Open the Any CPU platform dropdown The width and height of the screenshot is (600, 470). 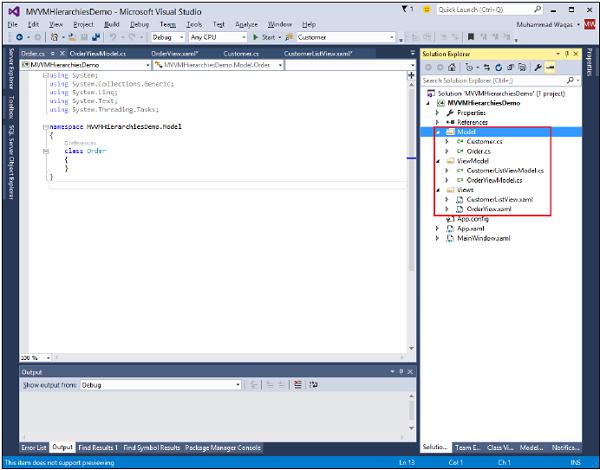pyautogui.click(x=218, y=37)
